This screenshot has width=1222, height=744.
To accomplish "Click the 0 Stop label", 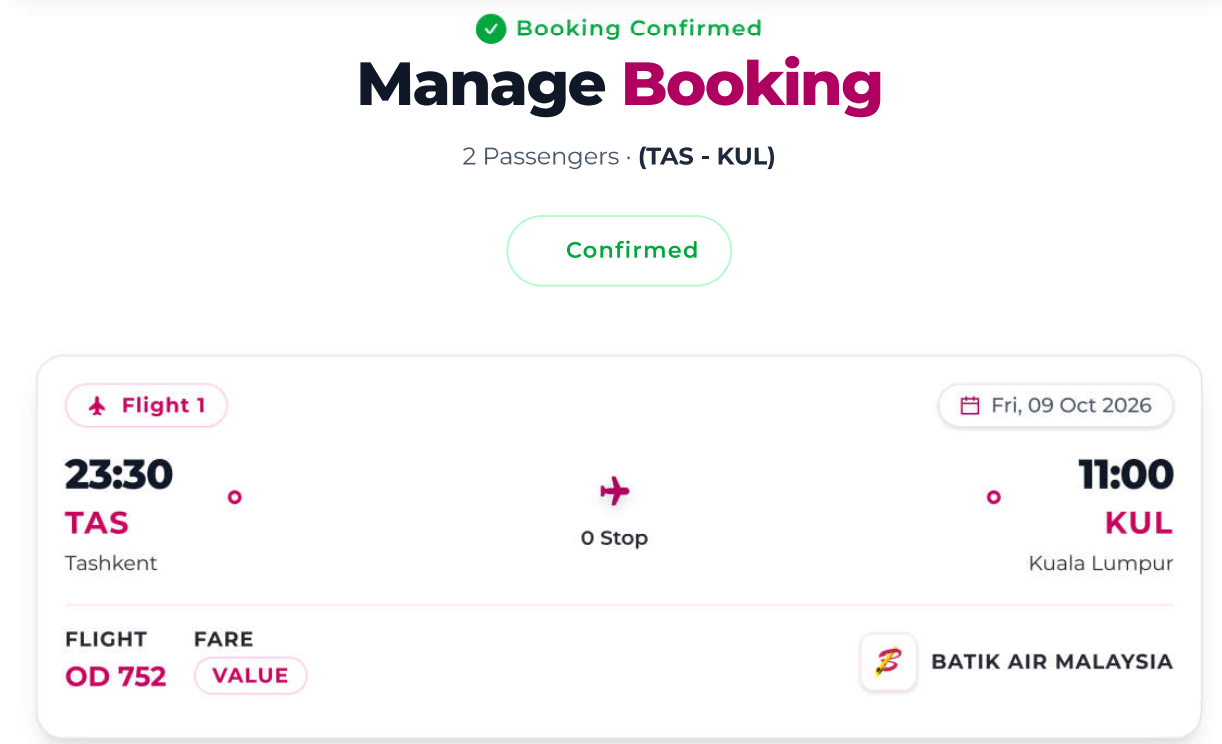I will 615,538.
